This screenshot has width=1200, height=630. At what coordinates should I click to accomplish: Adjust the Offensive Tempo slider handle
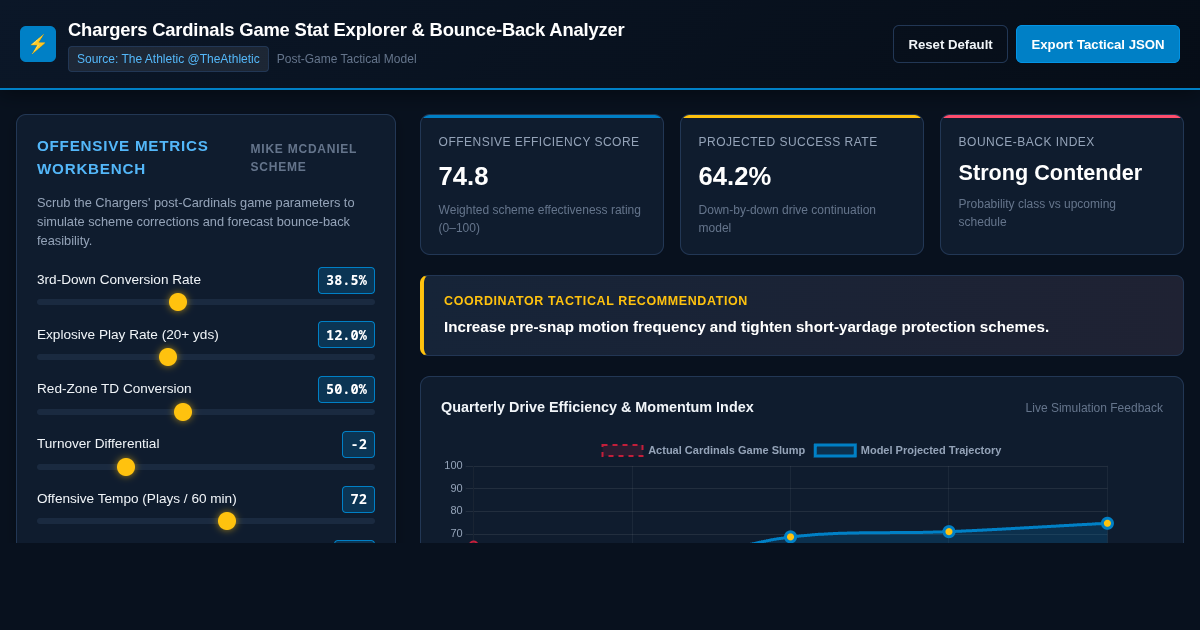pyautogui.click(x=227, y=521)
